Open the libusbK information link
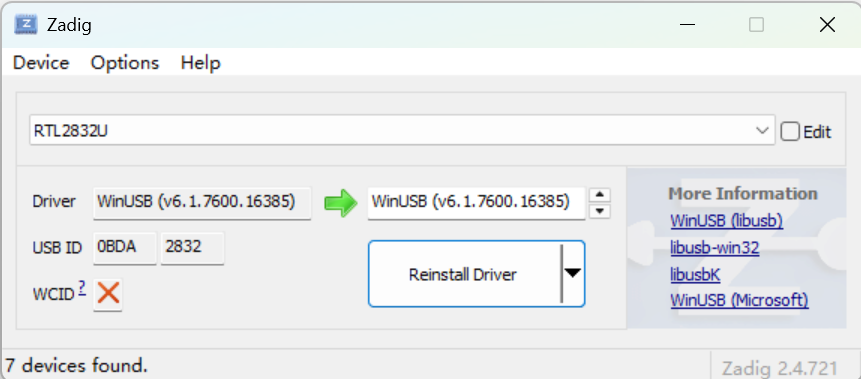The height and width of the screenshot is (379, 861). tap(695, 274)
